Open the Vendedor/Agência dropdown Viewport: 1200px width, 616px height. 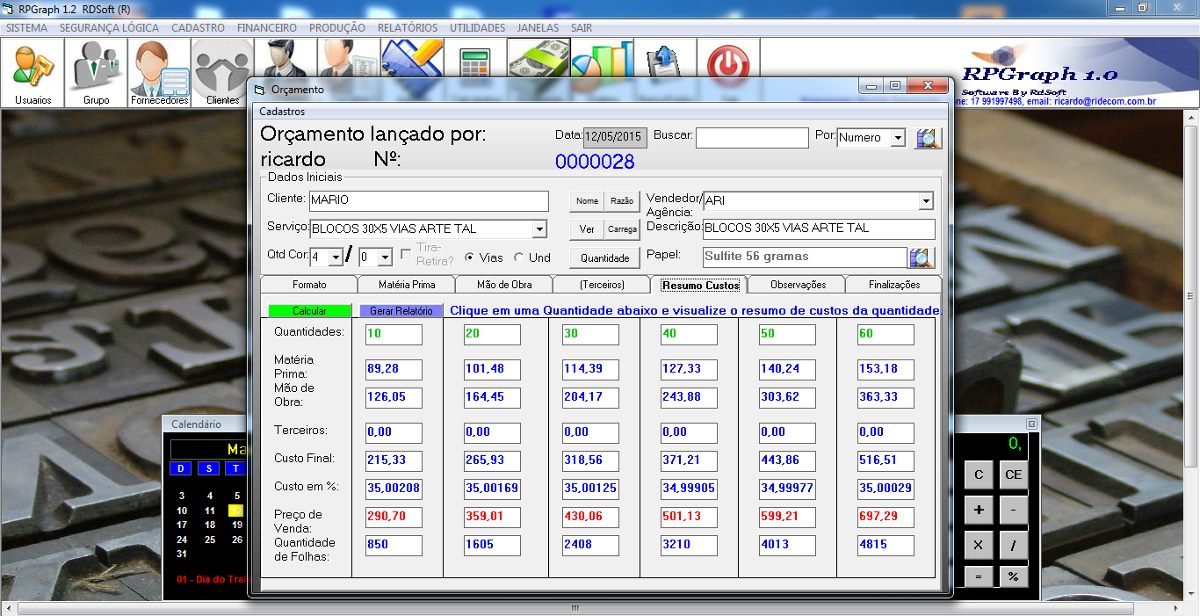[925, 201]
